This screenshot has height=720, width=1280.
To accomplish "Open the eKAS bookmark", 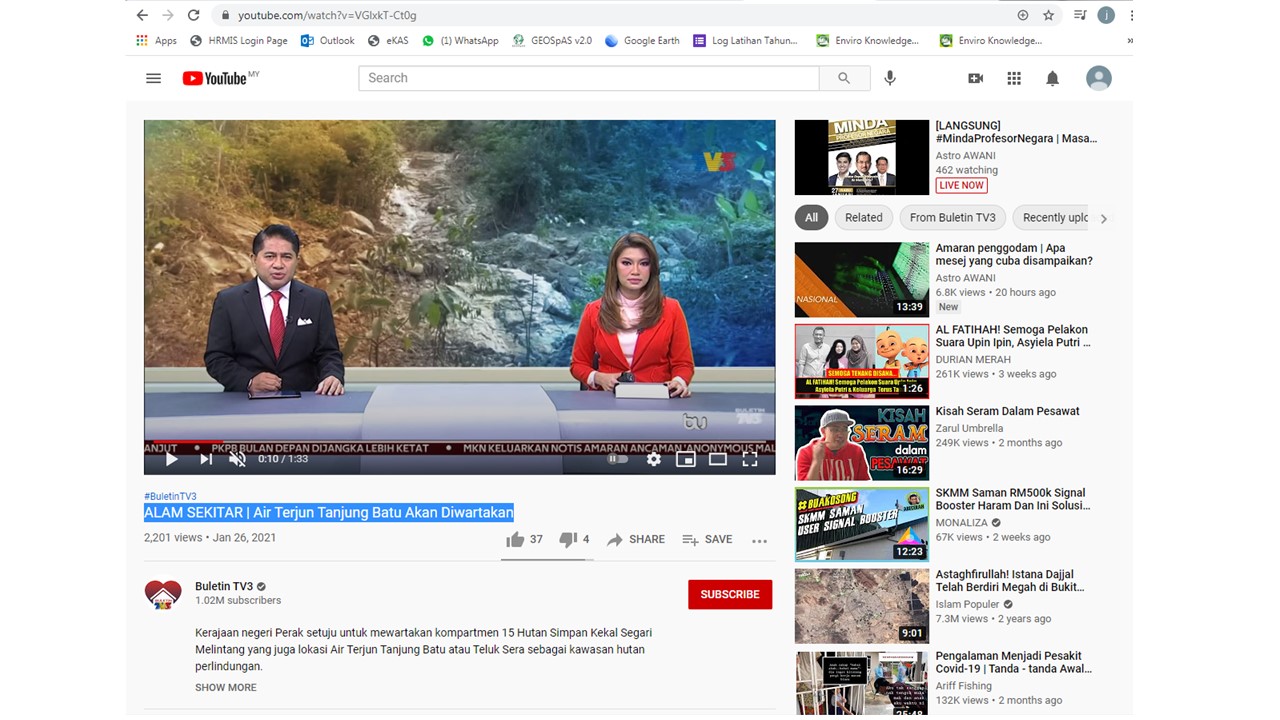I will (389, 41).
